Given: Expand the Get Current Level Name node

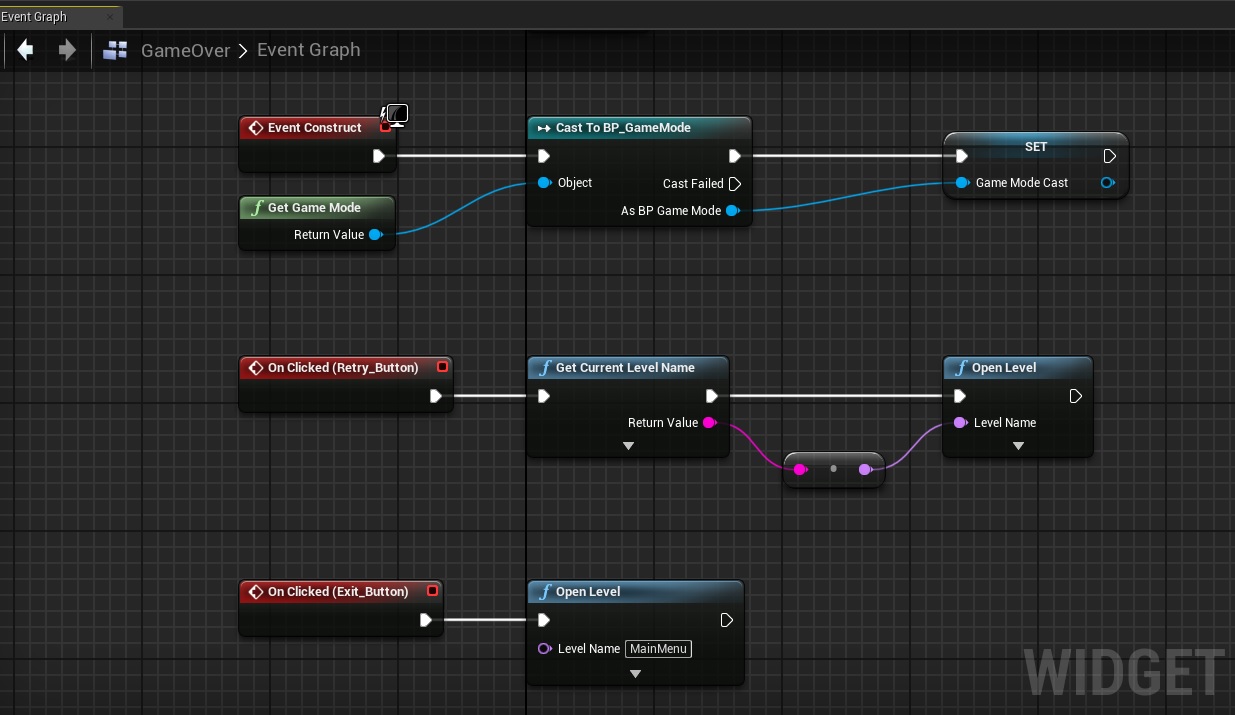Looking at the screenshot, I should click(x=628, y=446).
